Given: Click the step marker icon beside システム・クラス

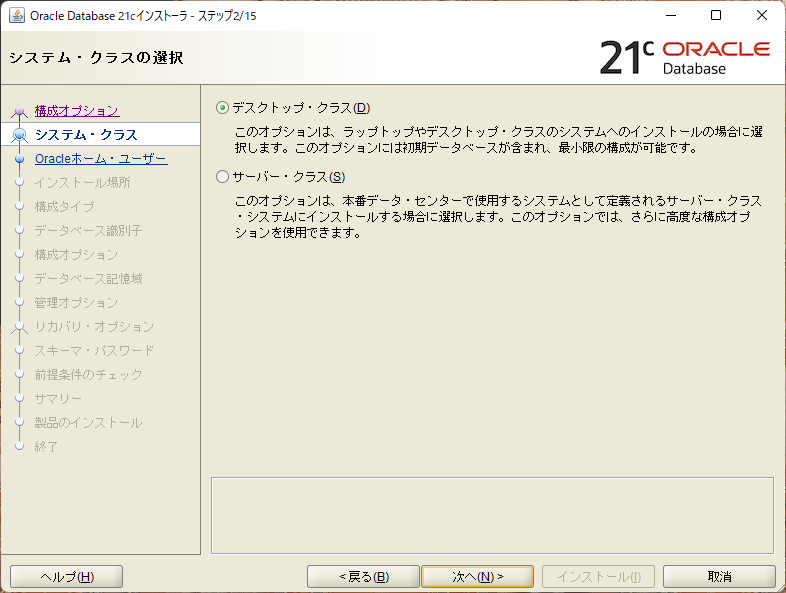Looking at the screenshot, I should click(20, 135).
